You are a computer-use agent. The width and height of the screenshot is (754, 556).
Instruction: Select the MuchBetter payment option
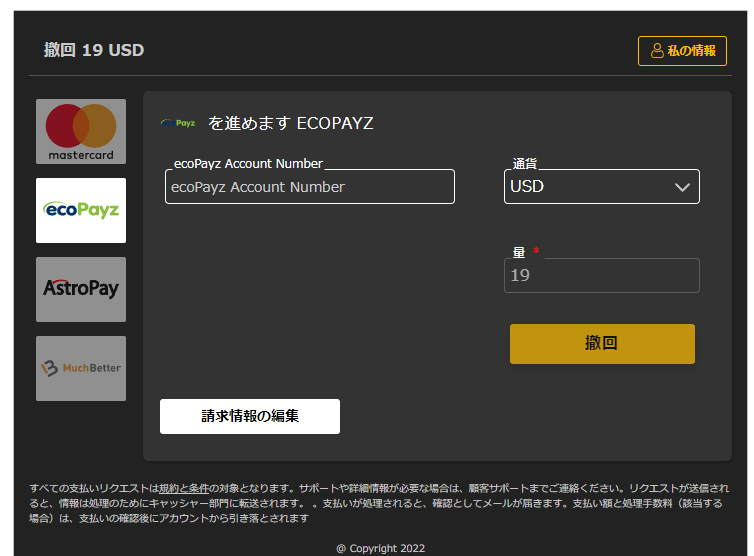pyautogui.click(x=81, y=368)
